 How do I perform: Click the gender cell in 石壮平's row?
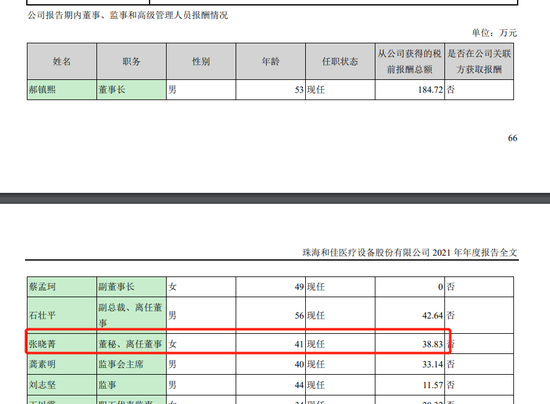(201, 315)
